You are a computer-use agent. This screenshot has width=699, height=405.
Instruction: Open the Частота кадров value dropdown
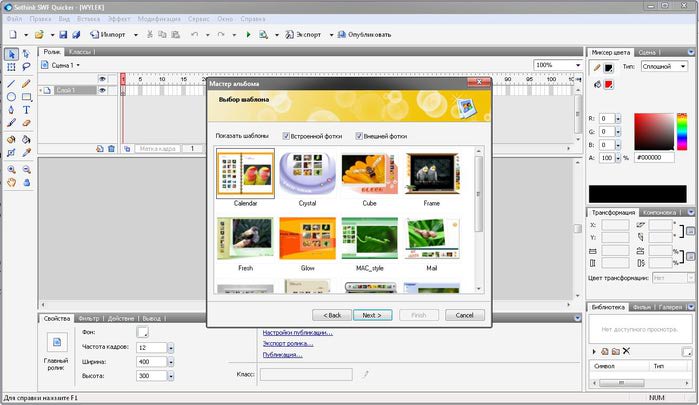171,347
